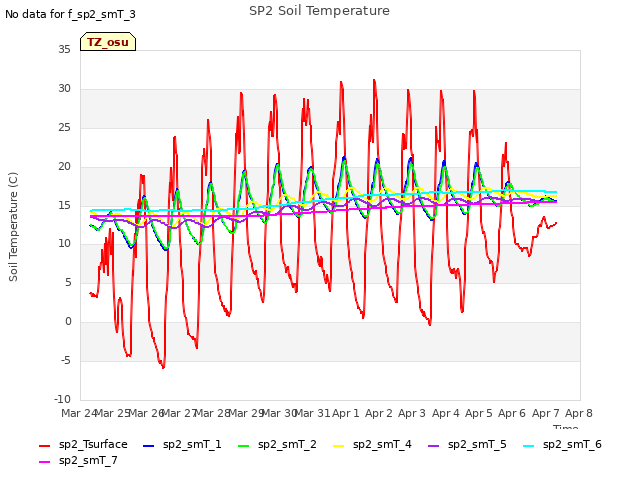Image resolution: width=640 pixels, height=480 pixels.
Task: Click magenta sp2_smT_7 legend color marker
Action: coord(44,462)
